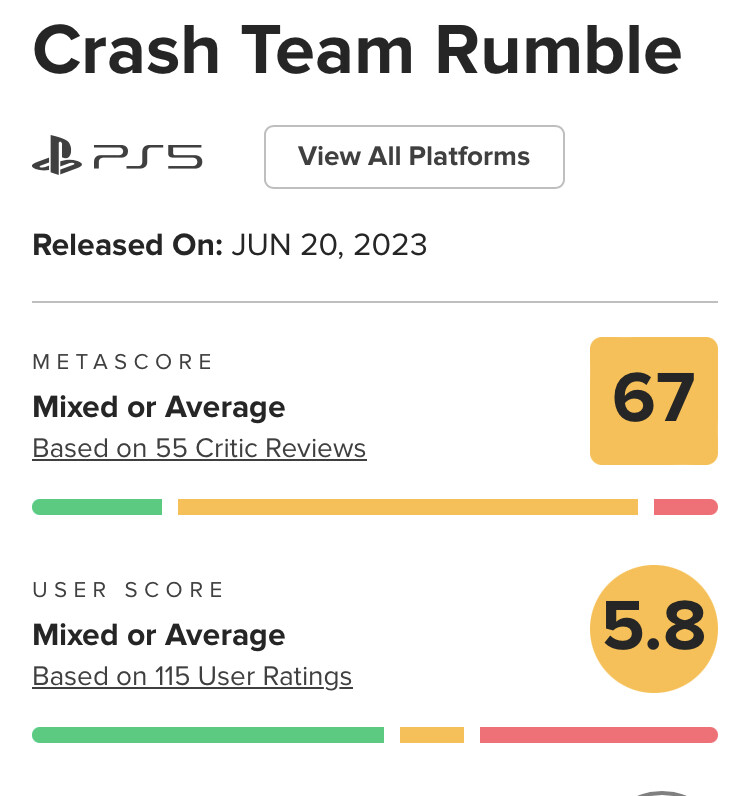Open the Based on 55 Critic Reviews link
This screenshot has height=796, width=750.
tap(199, 448)
